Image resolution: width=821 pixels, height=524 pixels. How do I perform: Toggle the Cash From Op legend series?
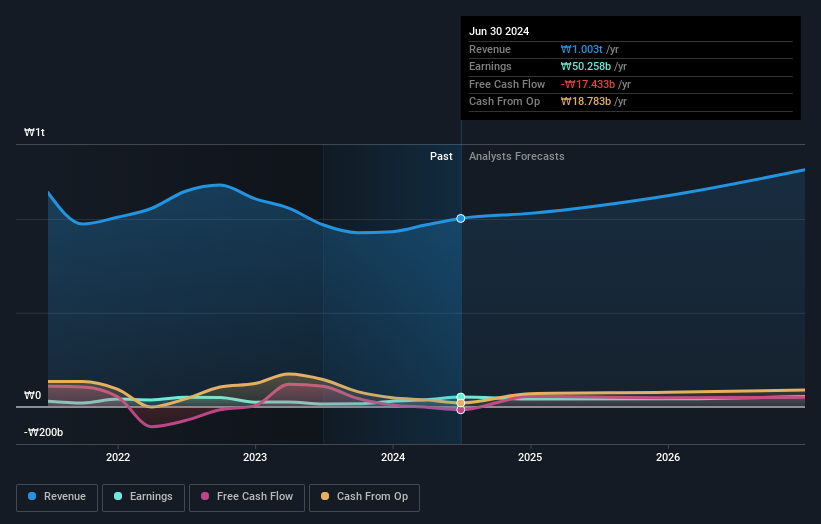(x=364, y=497)
